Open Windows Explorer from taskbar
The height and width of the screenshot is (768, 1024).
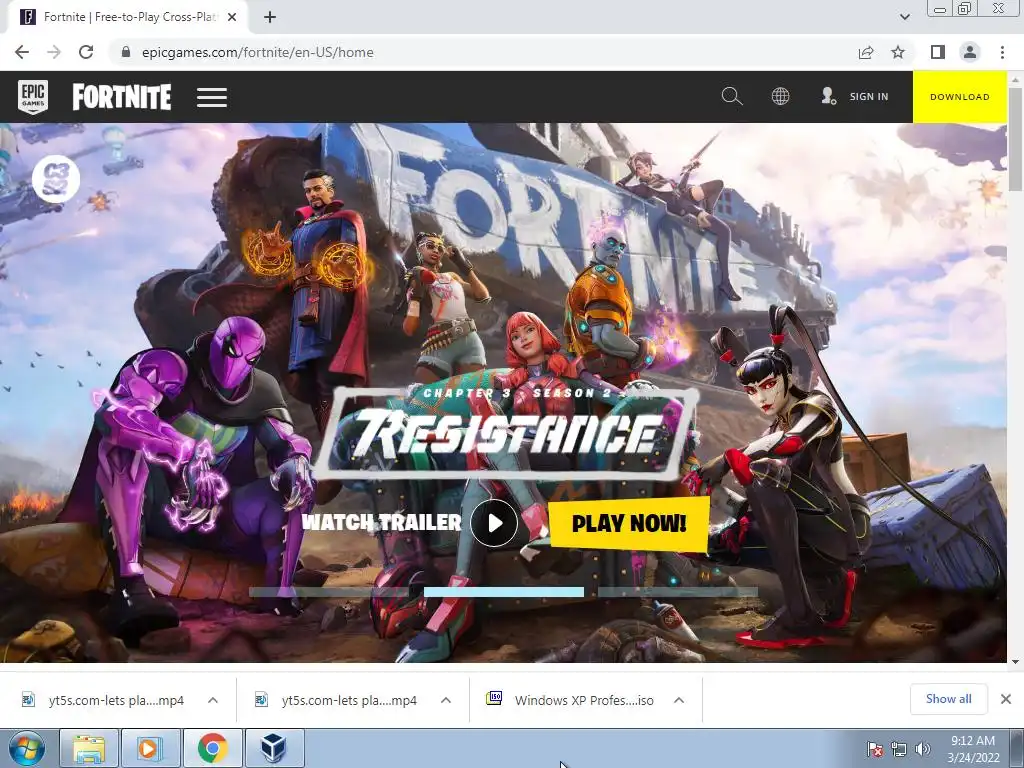(x=89, y=748)
